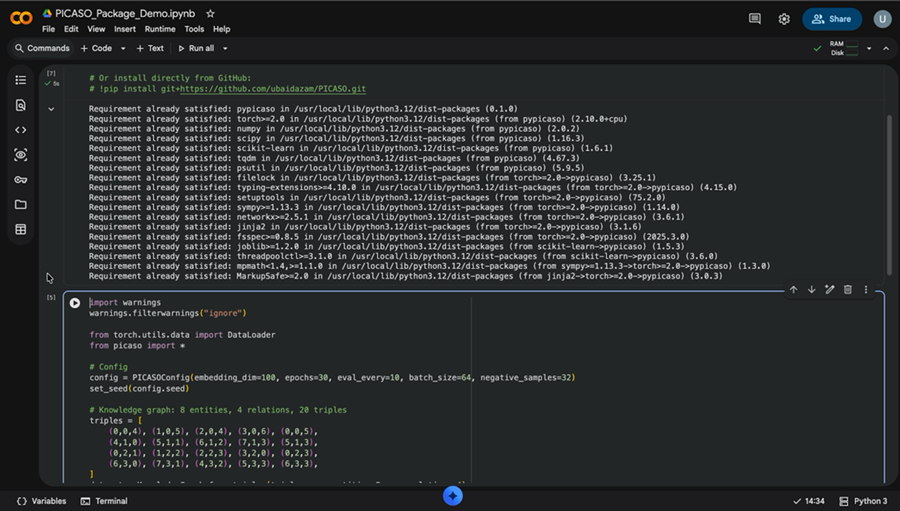
Task: Click the Share button
Action: click(832, 19)
